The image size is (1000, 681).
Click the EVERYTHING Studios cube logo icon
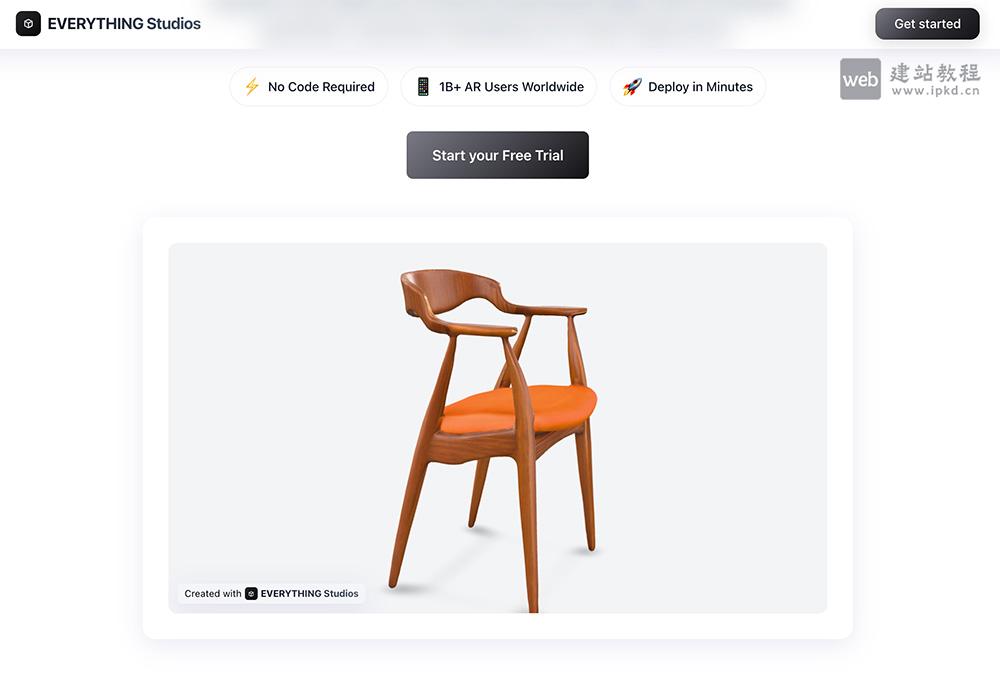coord(28,24)
